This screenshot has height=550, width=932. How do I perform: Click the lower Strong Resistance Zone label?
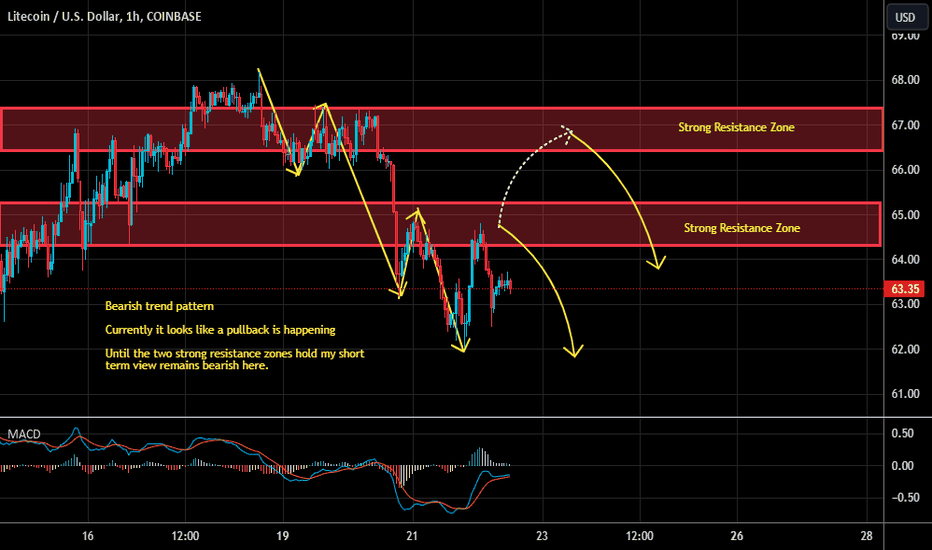741,228
